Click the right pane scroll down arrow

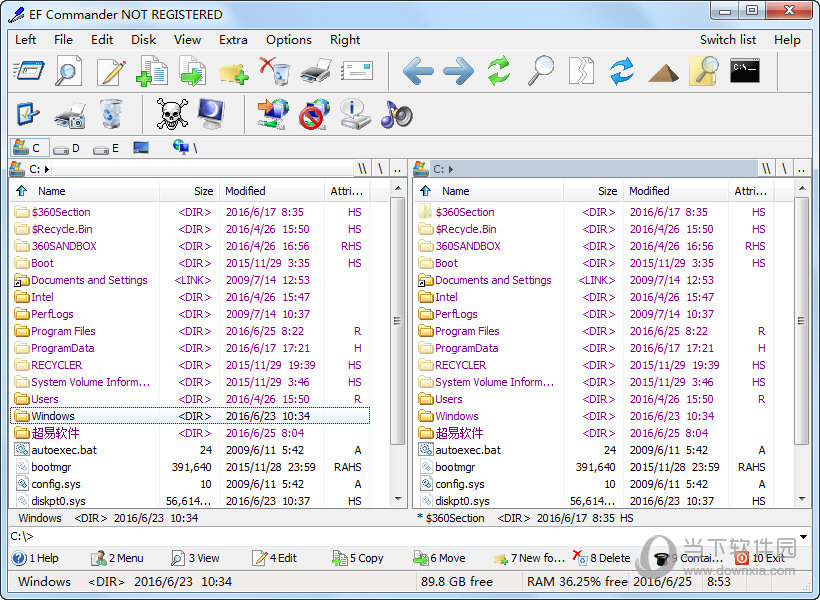pos(802,500)
